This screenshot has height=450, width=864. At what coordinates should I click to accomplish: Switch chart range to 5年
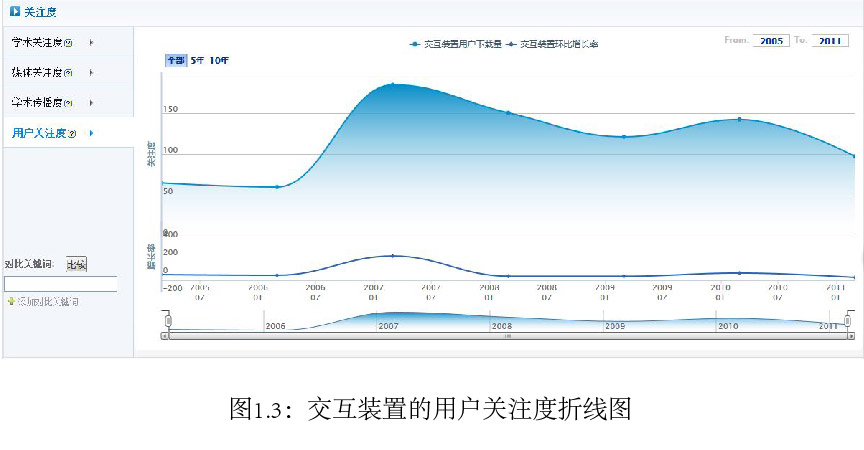(x=198, y=61)
